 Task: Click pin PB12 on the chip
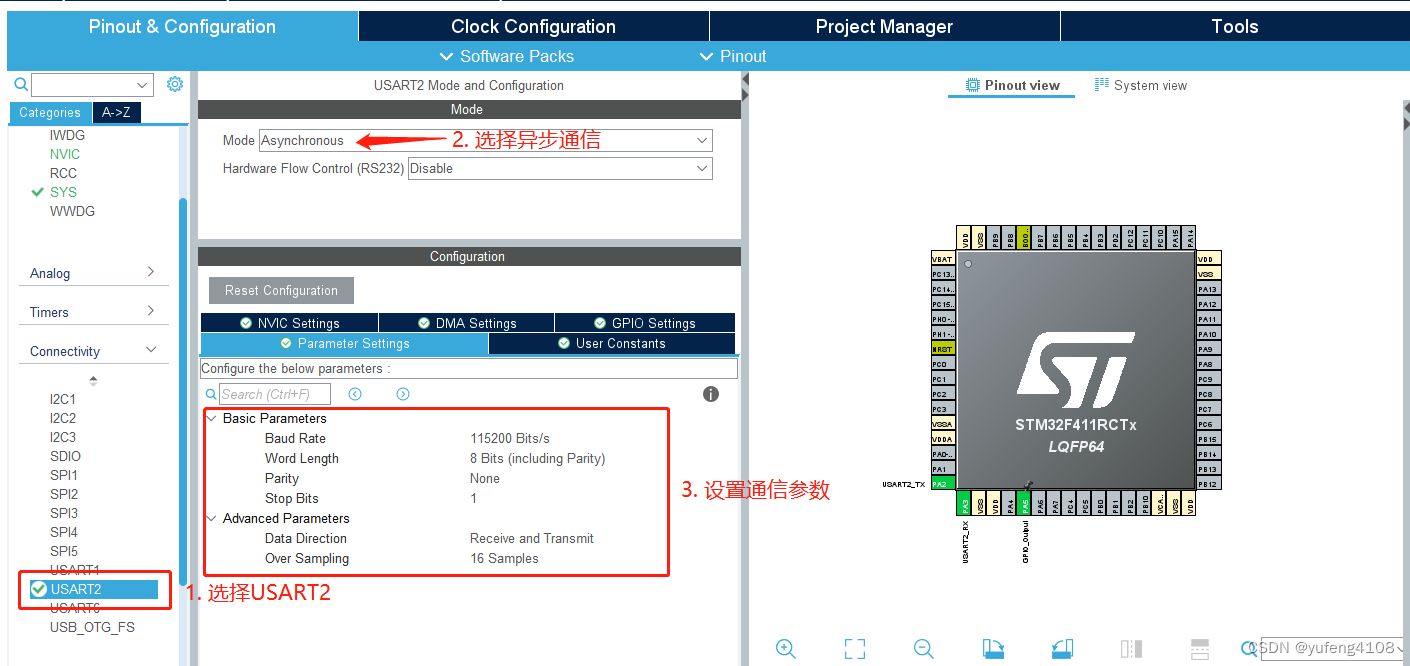pyautogui.click(x=1208, y=484)
